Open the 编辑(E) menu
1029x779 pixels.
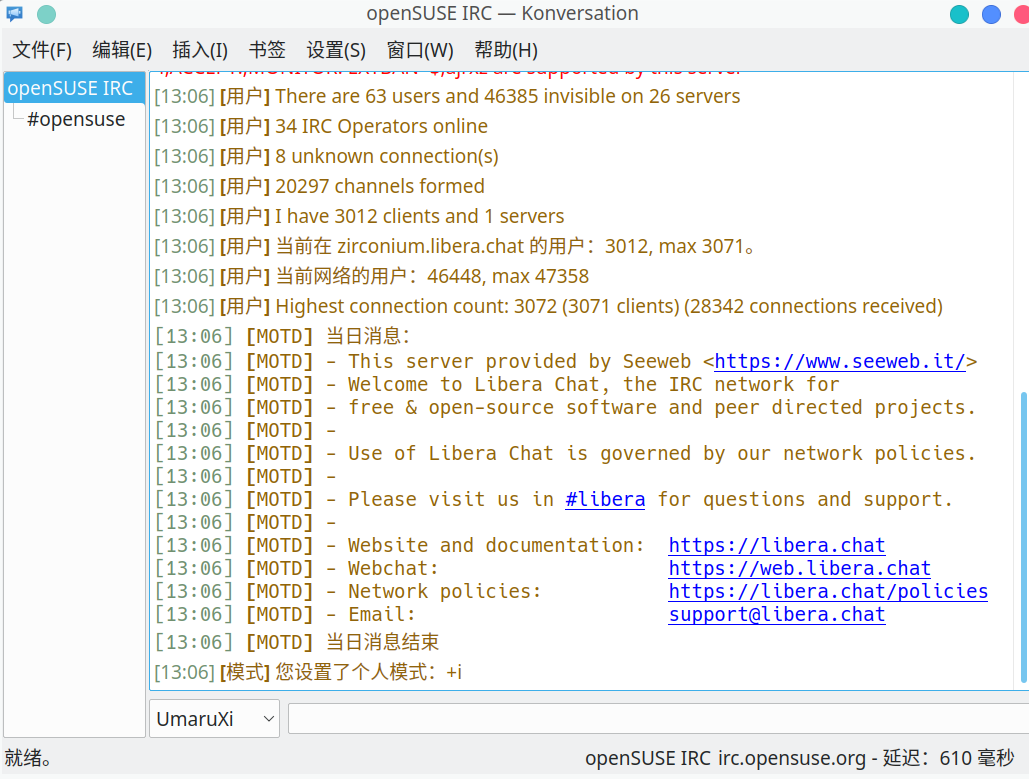point(122,50)
